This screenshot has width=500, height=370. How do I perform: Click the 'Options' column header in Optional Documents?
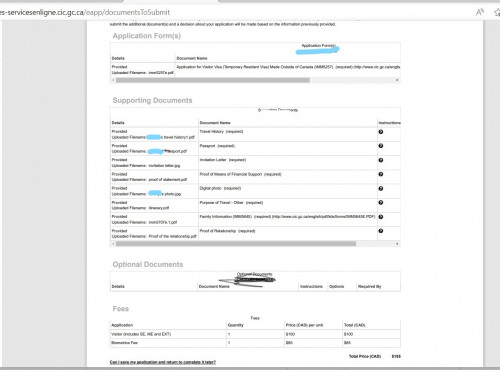336,286
